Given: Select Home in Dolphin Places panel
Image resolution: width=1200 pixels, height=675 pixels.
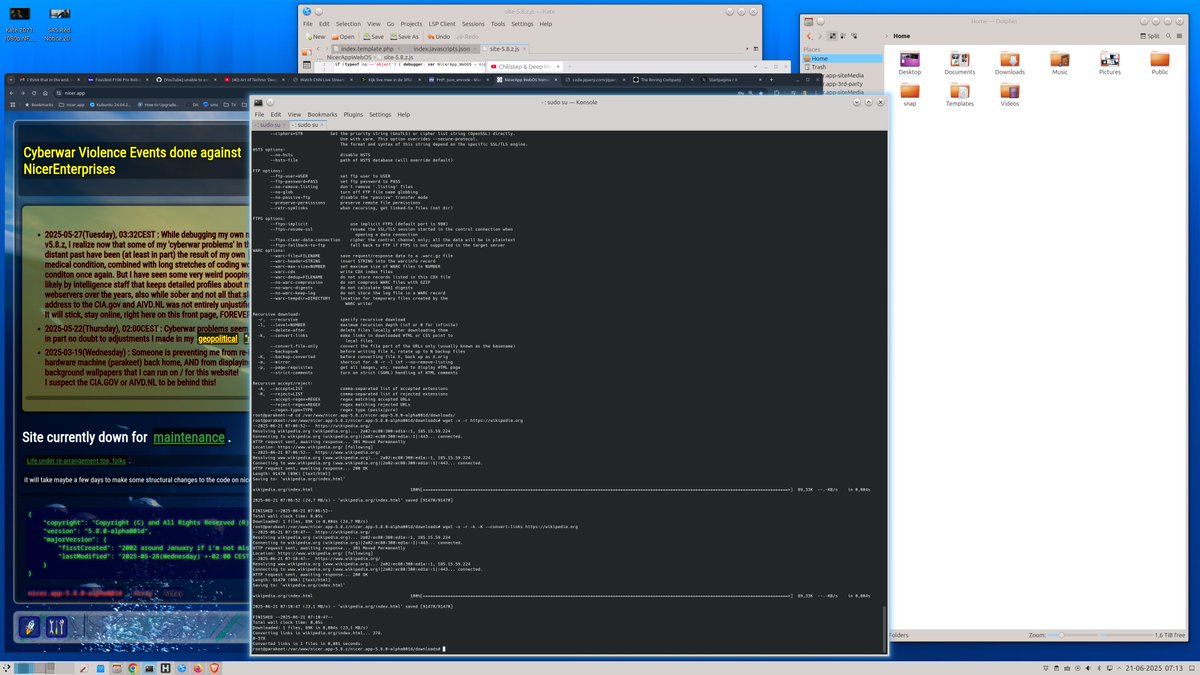Looking at the screenshot, I should [x=842, y=59].
